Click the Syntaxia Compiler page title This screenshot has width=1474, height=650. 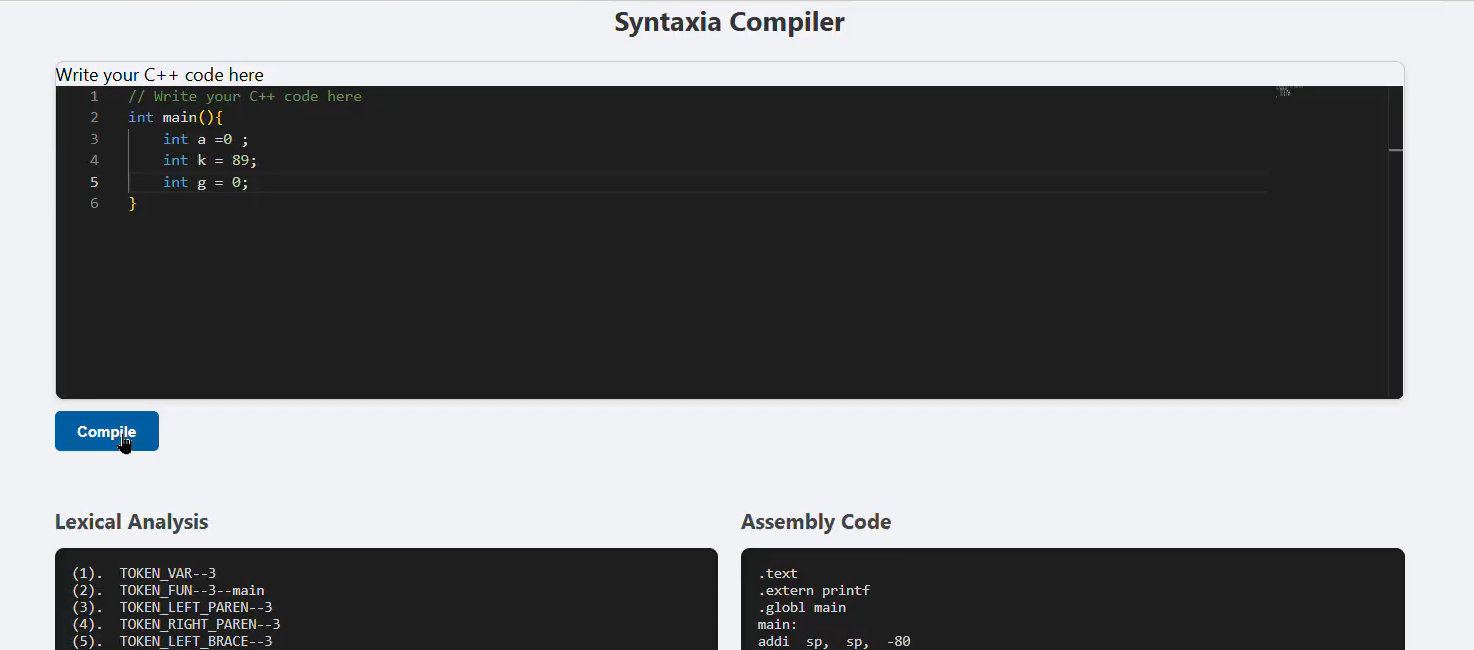[x=729, y=21]
